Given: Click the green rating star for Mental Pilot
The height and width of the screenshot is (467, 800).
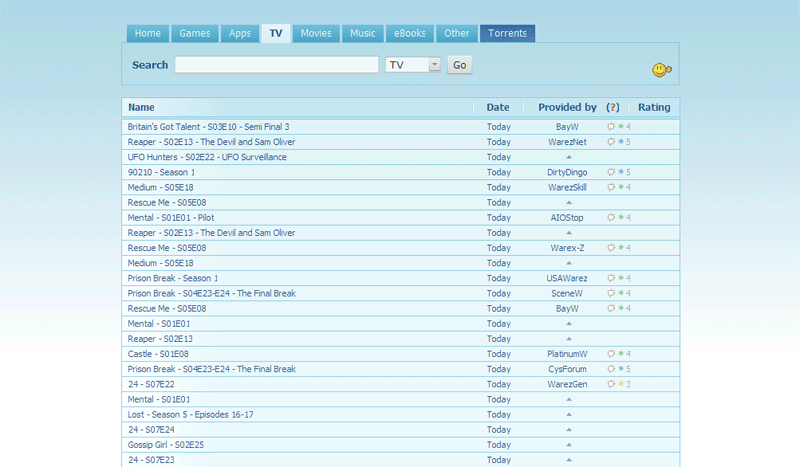Looking at the screenshot, I should (x=620, y=217).
